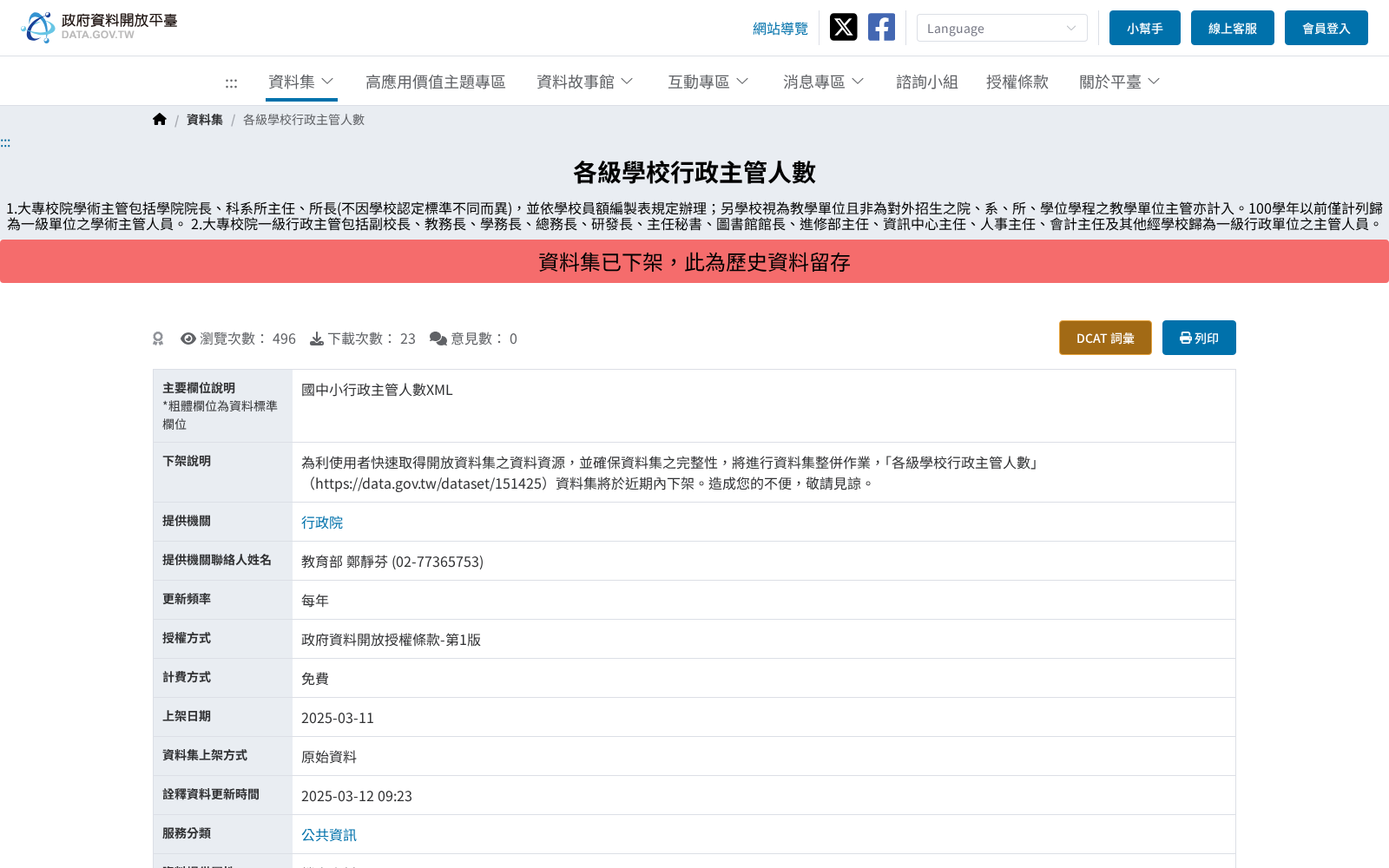This screenshot has height=868, width=1389.
Task: Click the DCAT 詞彙 button
Action: tap(1105, 338)
